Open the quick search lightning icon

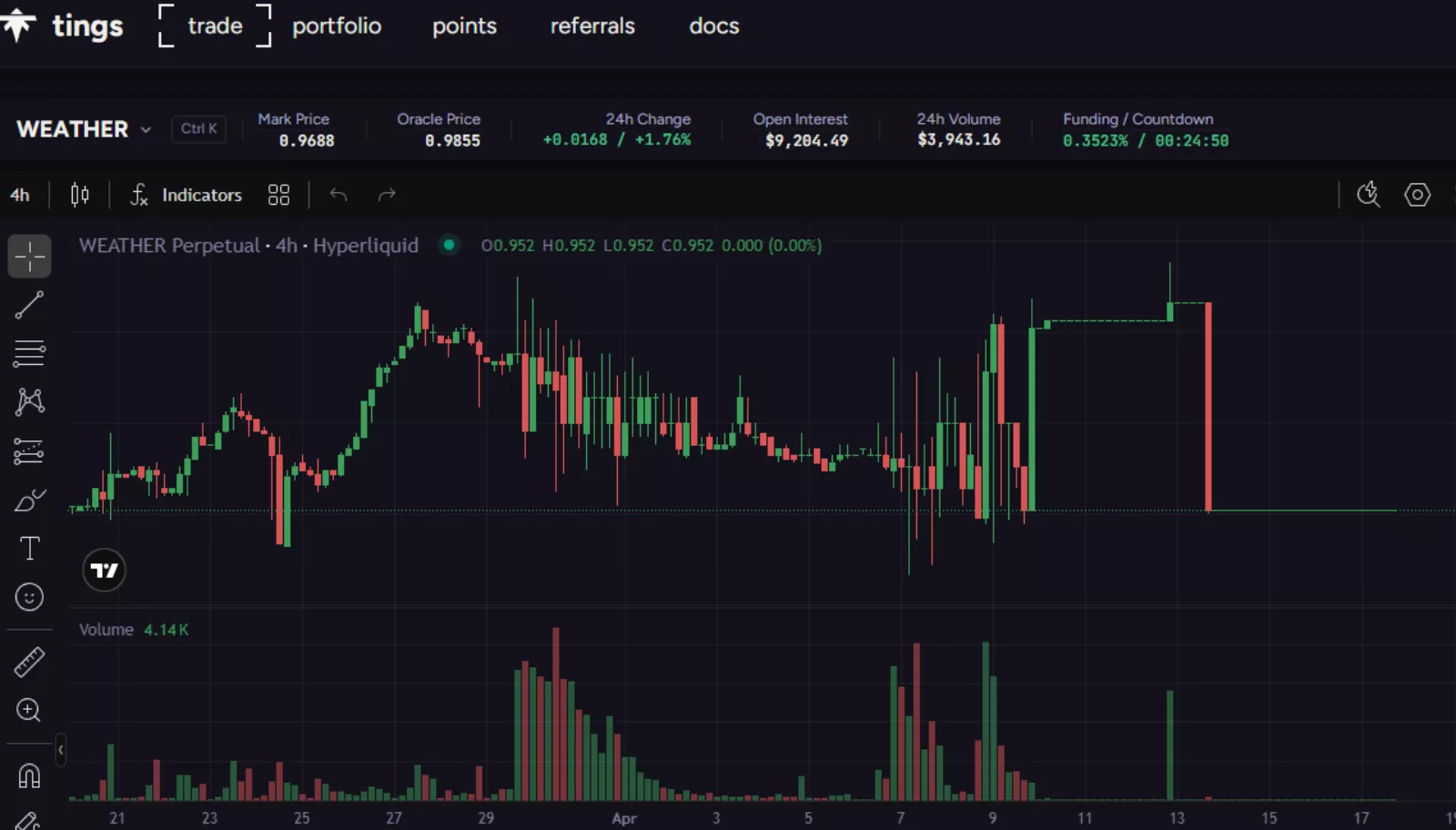(1368, 195)
